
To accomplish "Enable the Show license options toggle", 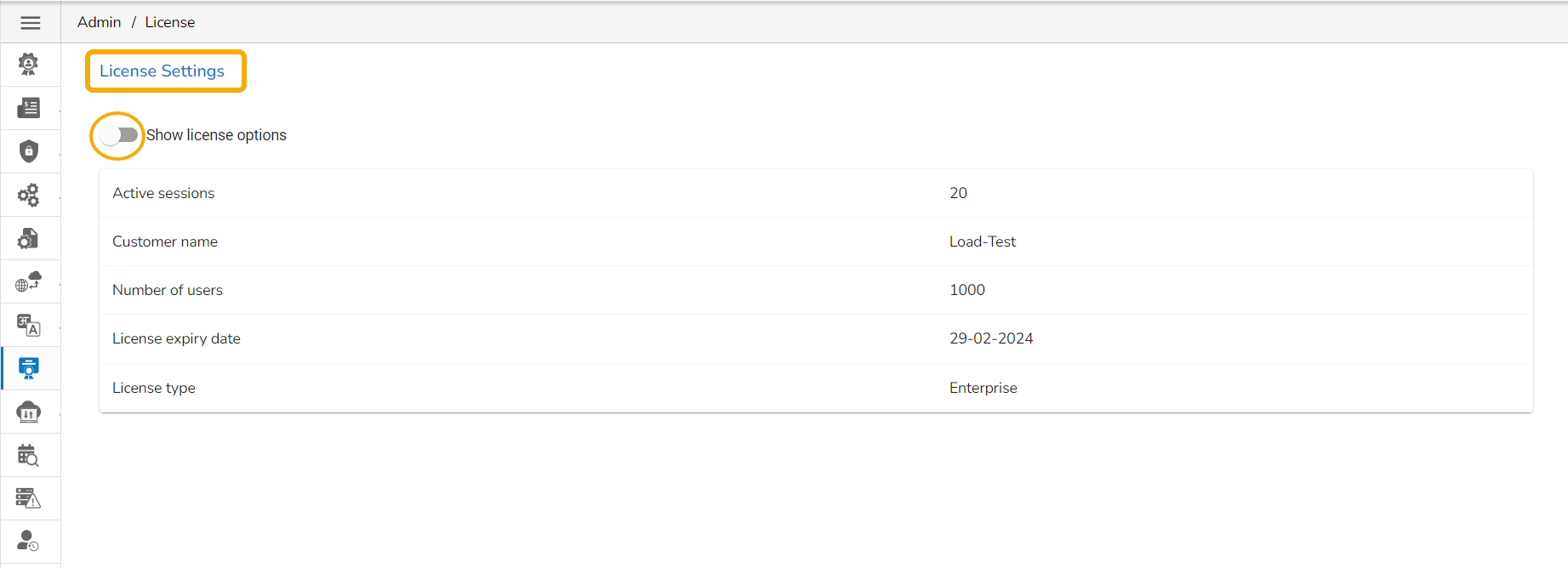I will tap(118, 135).
